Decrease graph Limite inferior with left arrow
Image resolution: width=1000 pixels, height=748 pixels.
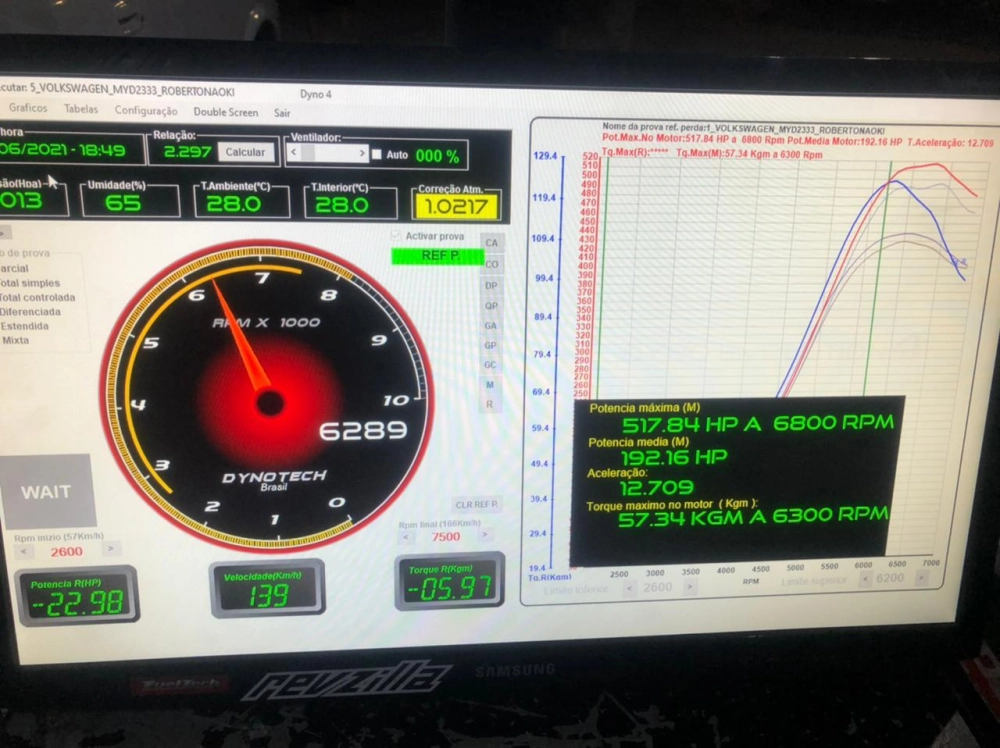click(x=629, y=588)
